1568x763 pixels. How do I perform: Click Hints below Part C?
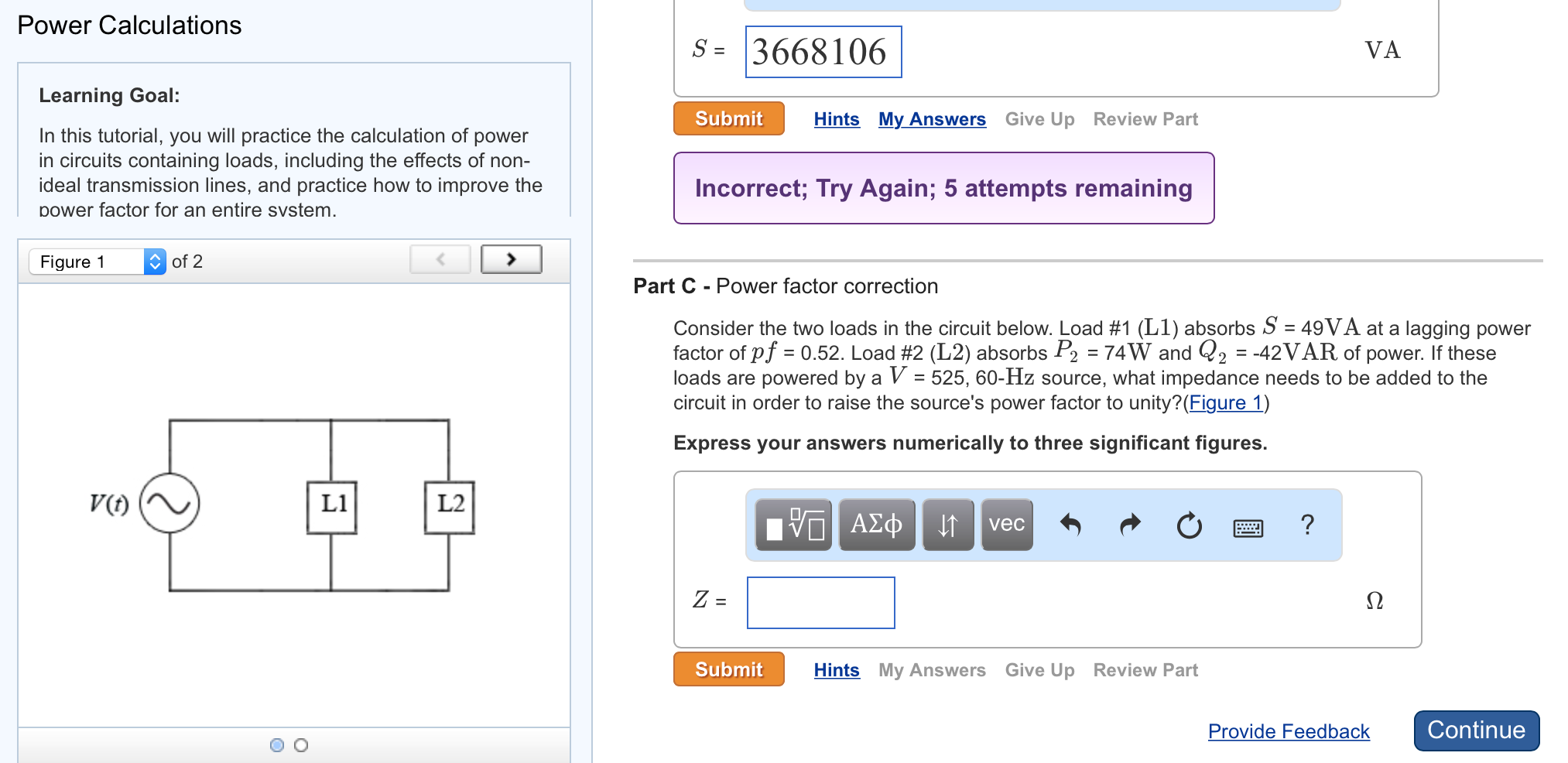coord(836,670)
